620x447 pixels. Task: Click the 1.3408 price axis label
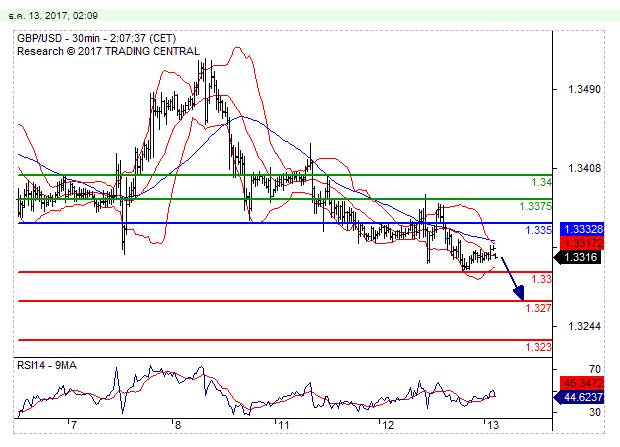584,169
